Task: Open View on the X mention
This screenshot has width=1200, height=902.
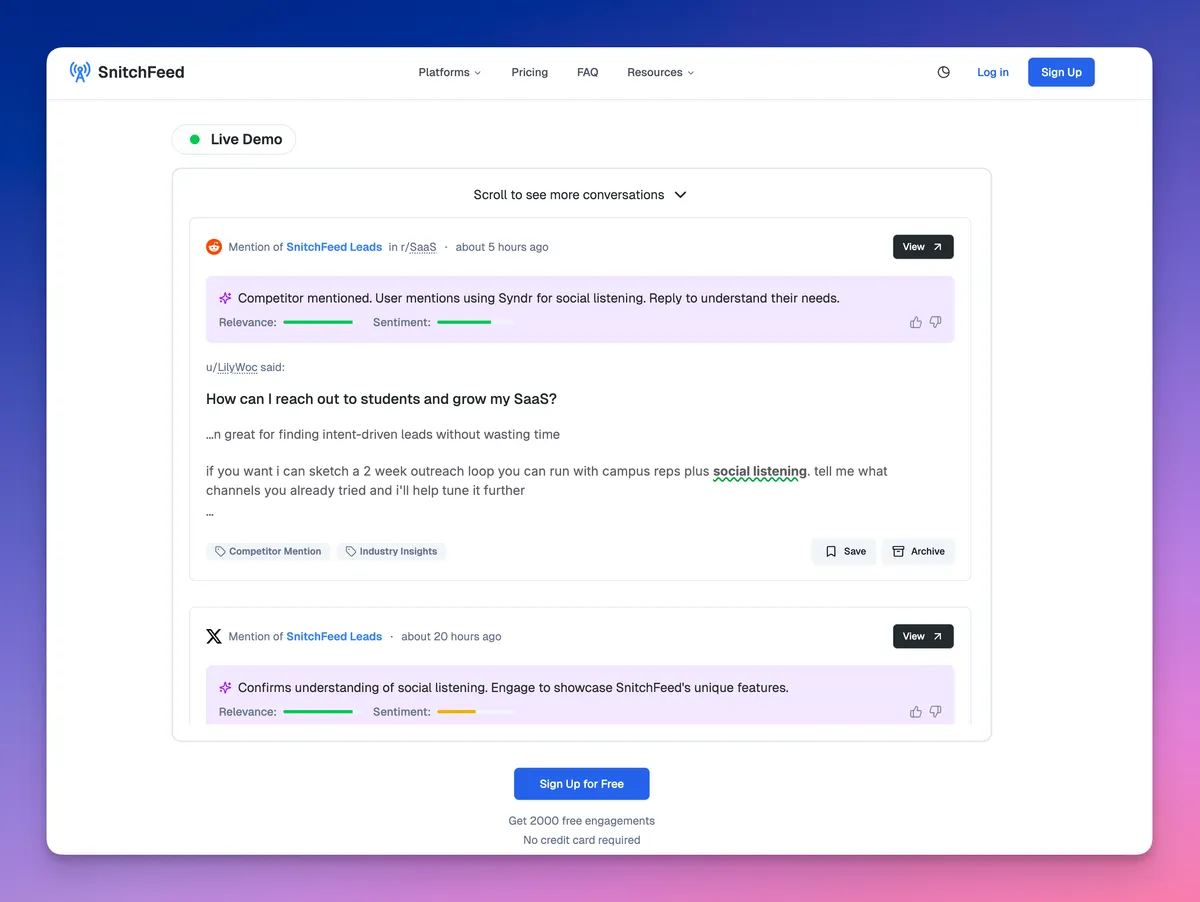Action: pos(923,636)
